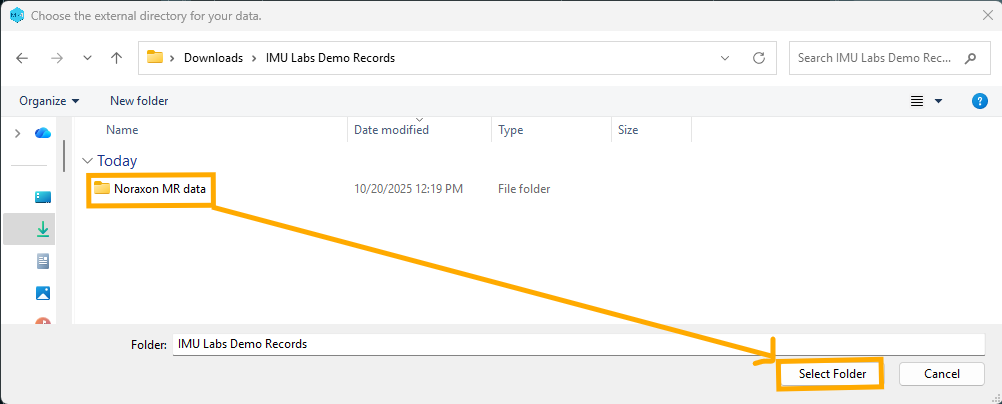Go forward with the right arrow
1002x404 pixels.
(x=57, y=58)
